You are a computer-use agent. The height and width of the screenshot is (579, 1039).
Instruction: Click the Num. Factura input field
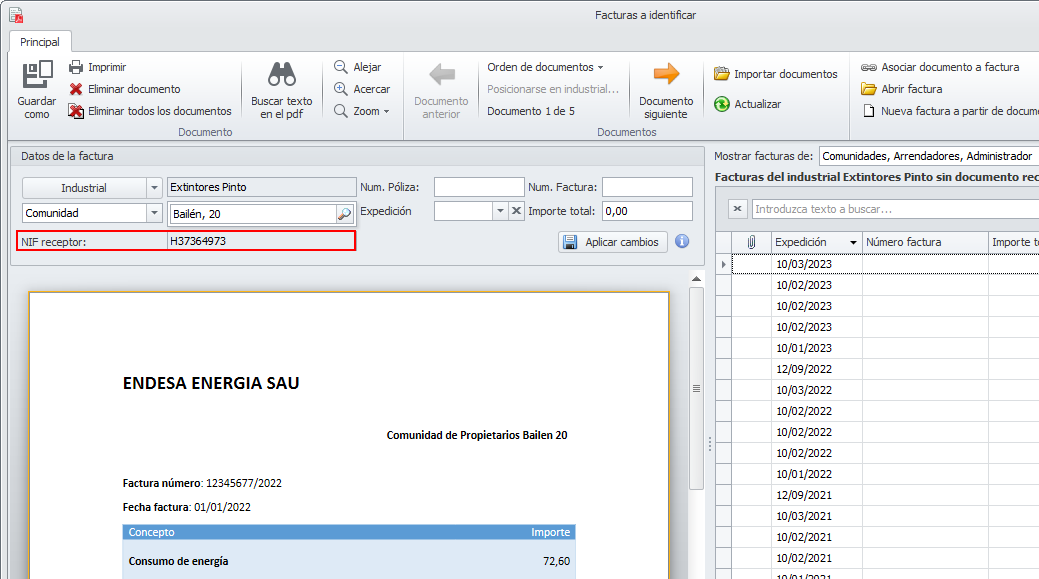646,187
